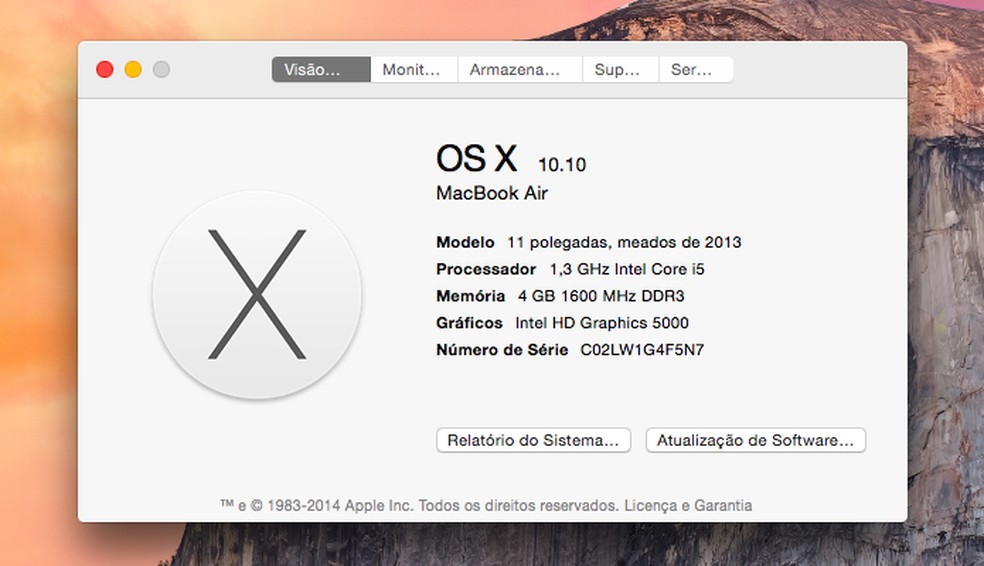Open the Armazena... tab

520,69
